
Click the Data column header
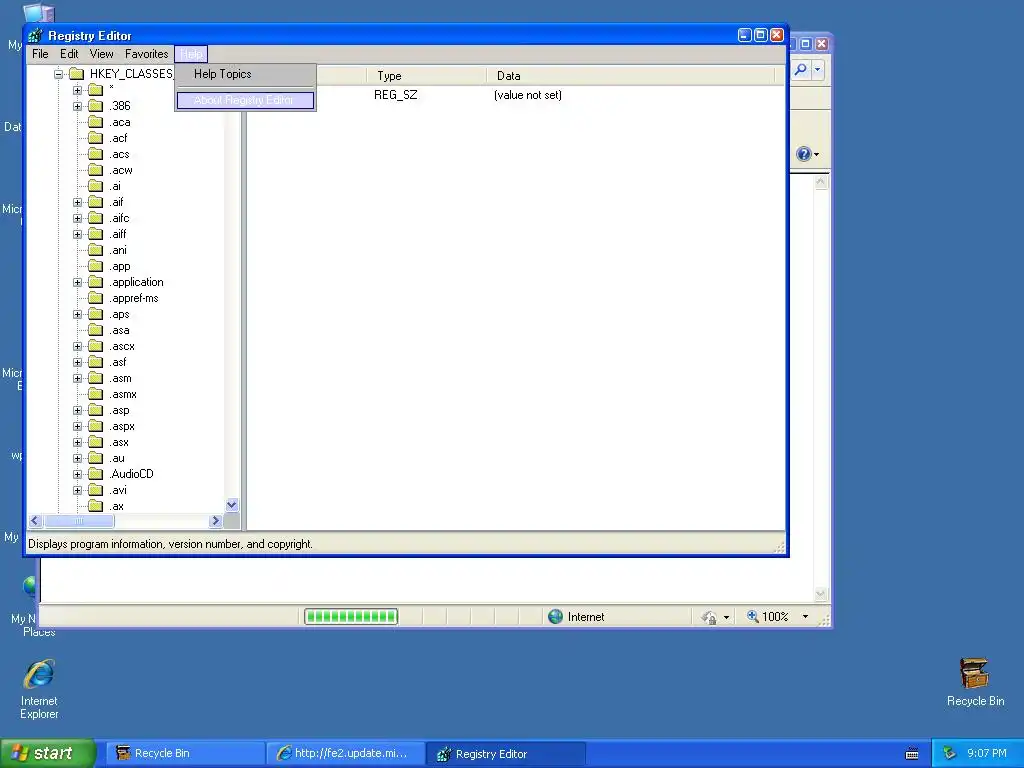(x=630, y=76)
